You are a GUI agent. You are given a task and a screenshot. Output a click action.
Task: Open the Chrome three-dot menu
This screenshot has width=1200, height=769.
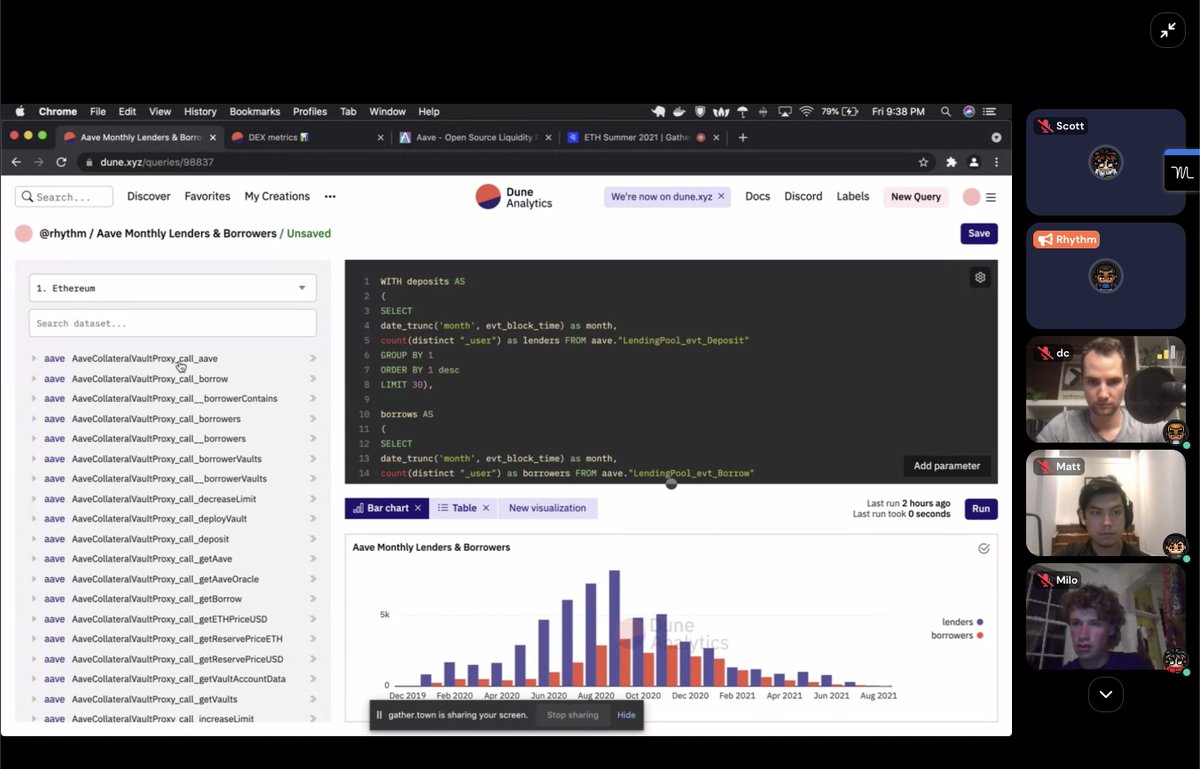pos(996,162)
